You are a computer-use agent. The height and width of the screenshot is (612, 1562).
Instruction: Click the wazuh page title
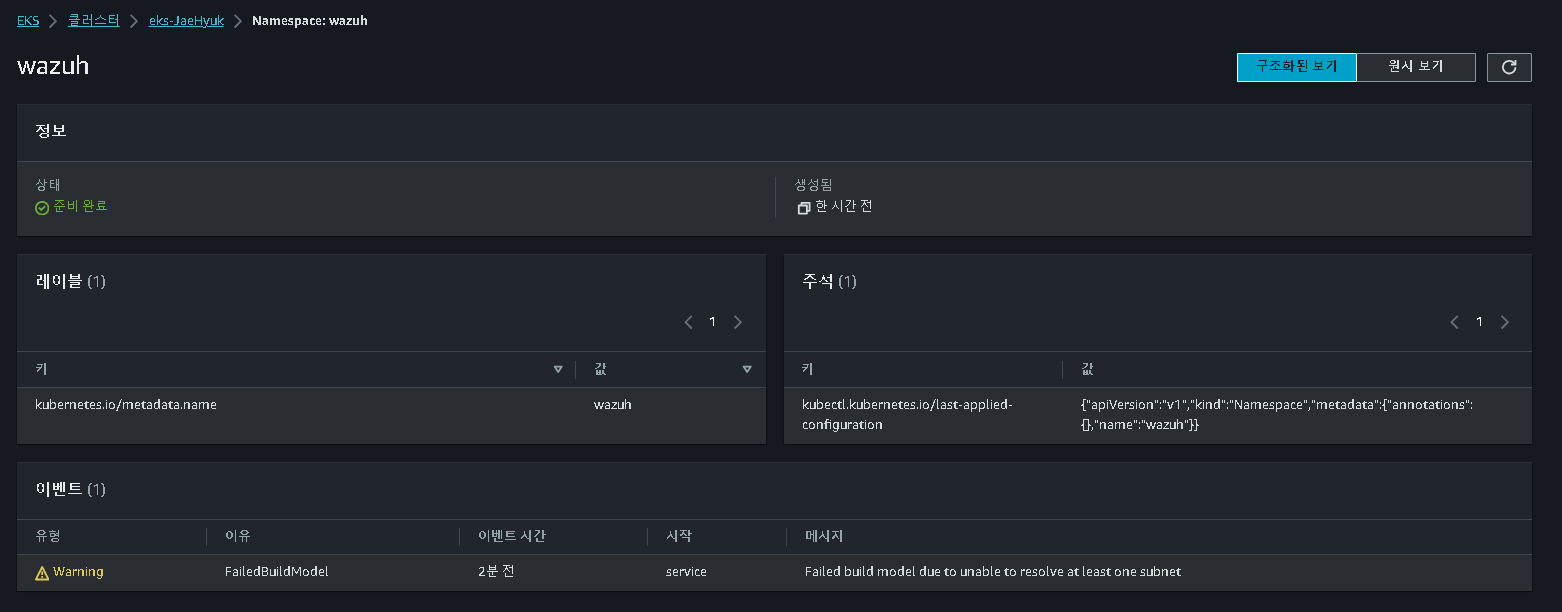pos(53,66)
